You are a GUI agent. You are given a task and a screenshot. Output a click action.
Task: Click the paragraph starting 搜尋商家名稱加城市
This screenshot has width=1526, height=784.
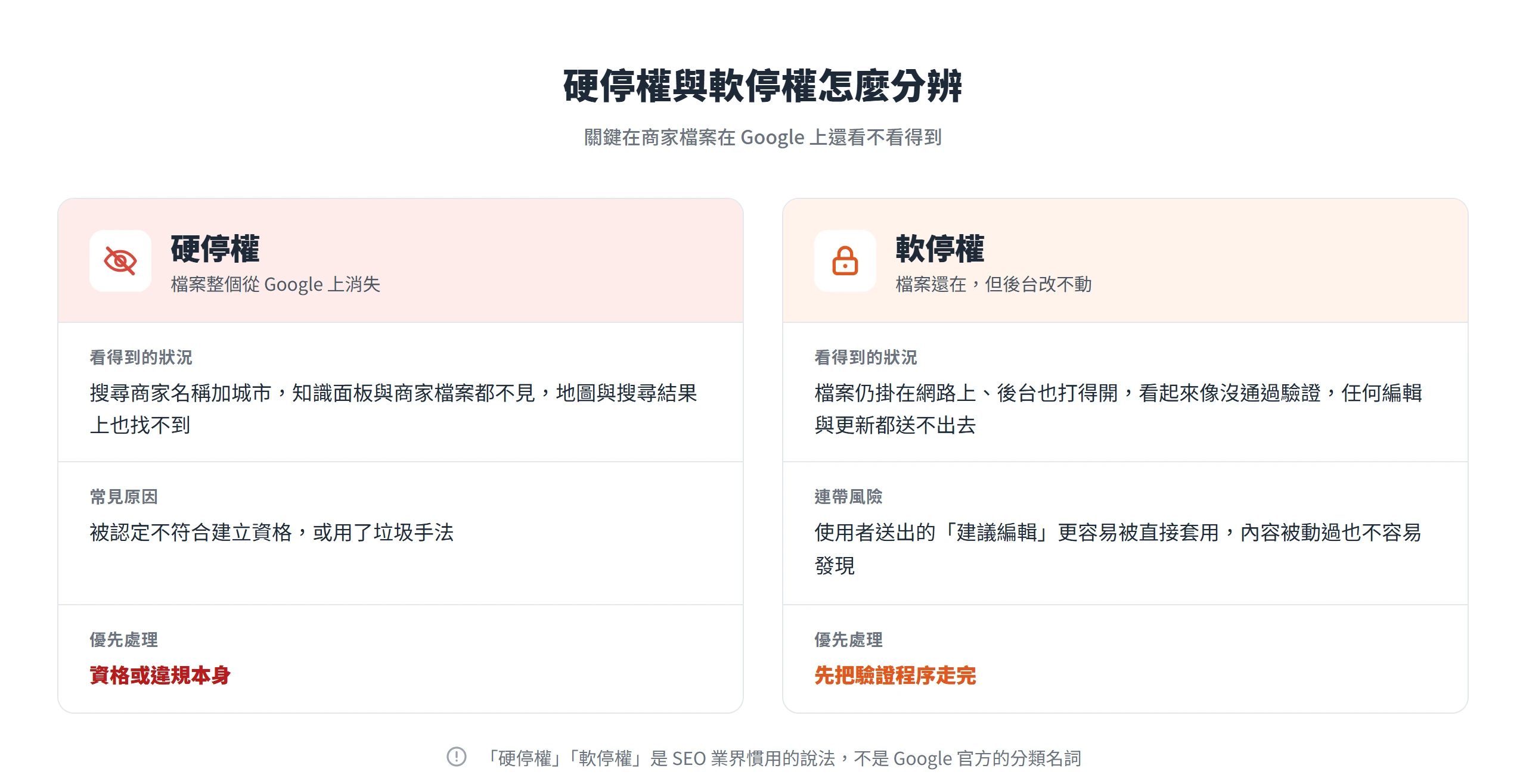[x=393, y=409]
